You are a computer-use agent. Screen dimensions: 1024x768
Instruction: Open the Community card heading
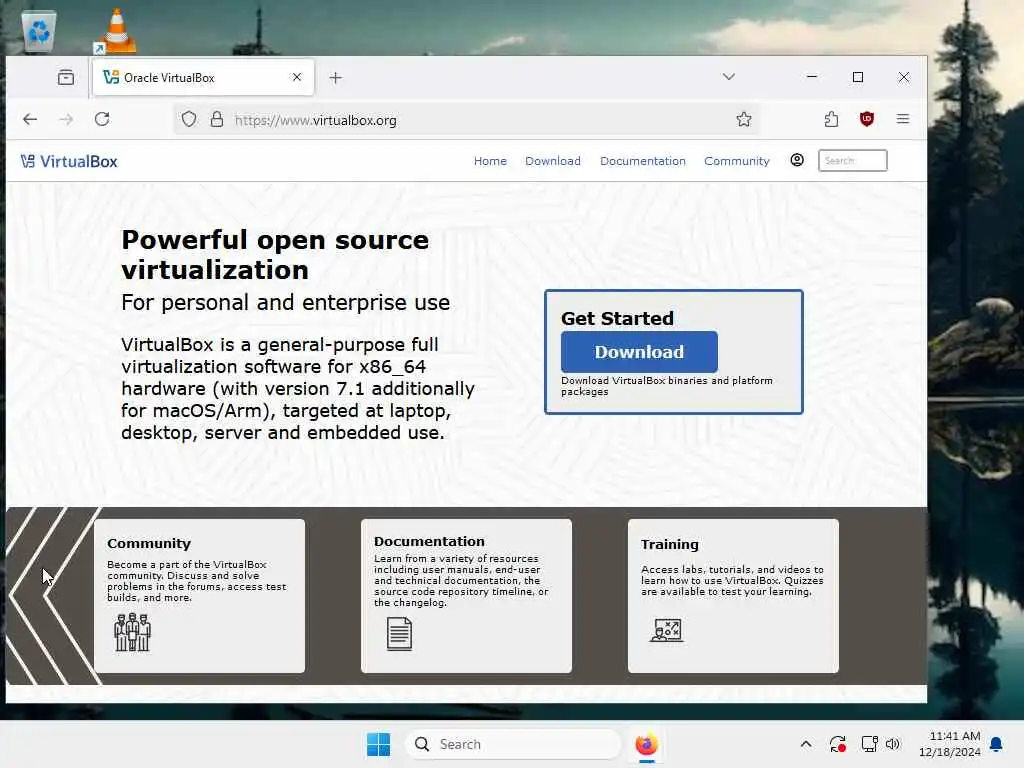click(x=149, y=543)
